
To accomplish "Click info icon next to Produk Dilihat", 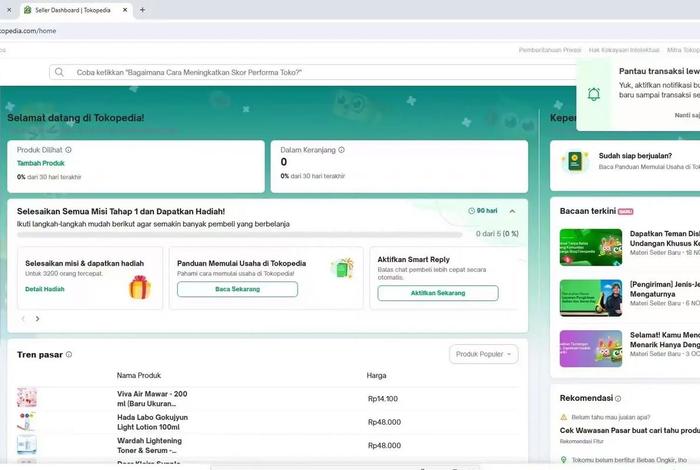I will 68,150.
